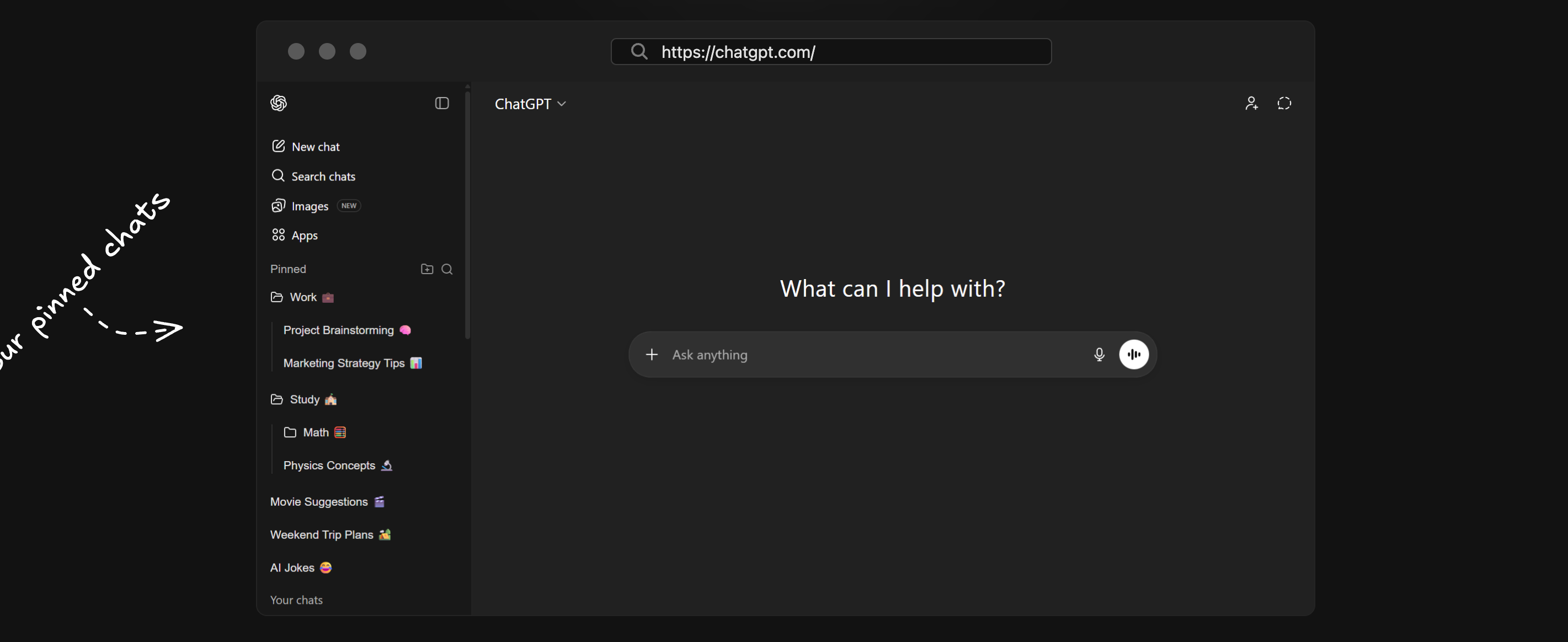Open Project Brainstorming chat
Viewport: 1568px width, 642px height.
click(x=338, y=330)
